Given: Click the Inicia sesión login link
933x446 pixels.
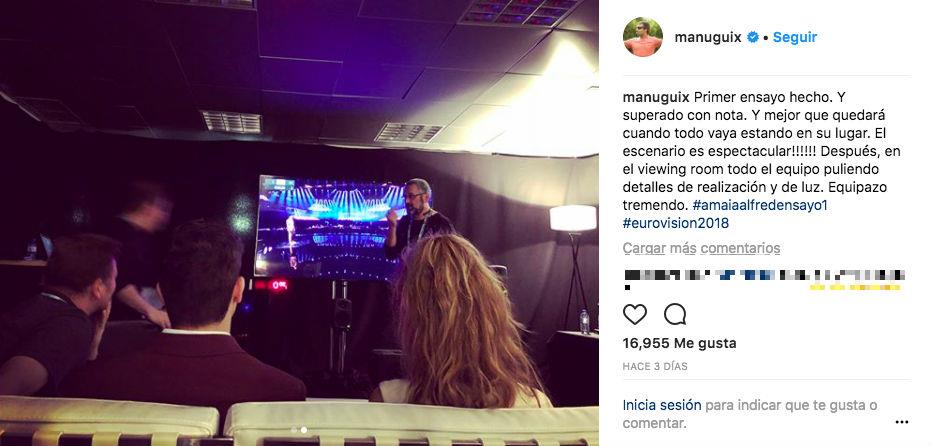Looking at the screenshot, I should pos(662,406).
